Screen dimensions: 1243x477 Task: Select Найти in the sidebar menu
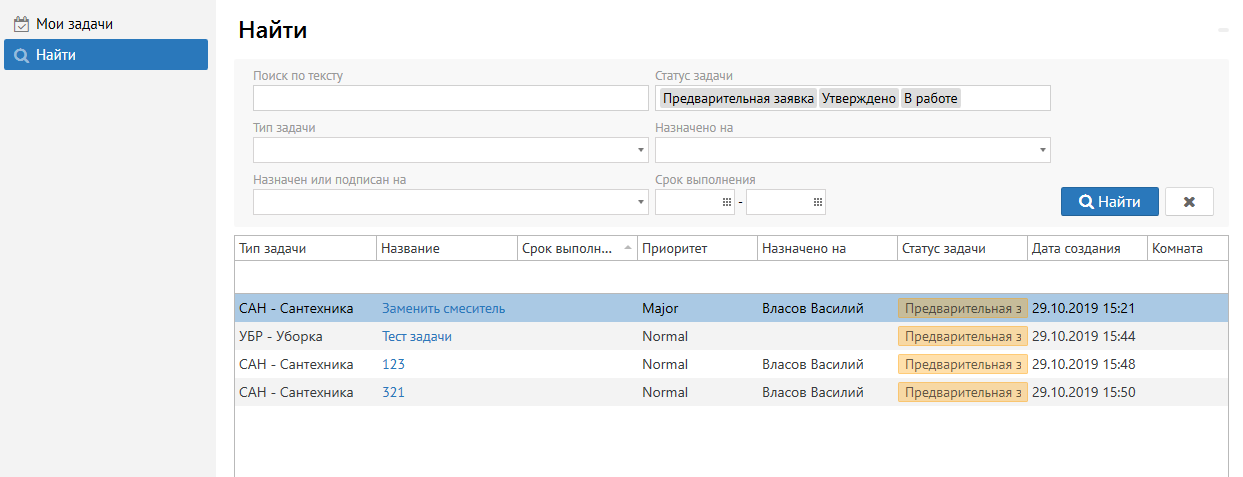coord(105,55)
